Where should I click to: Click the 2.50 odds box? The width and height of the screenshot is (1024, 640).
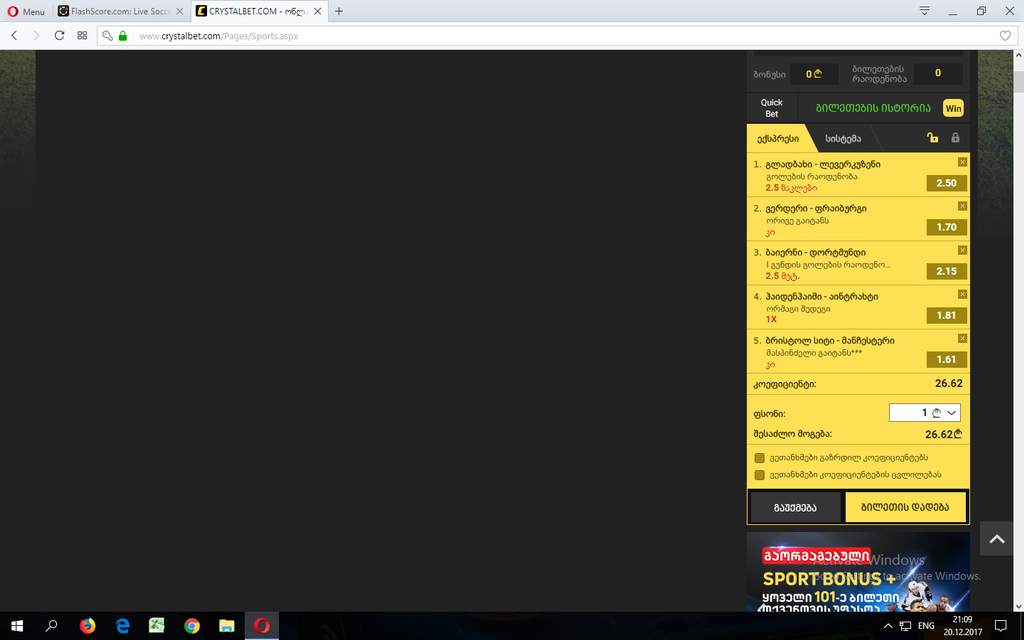click(946, 183)
